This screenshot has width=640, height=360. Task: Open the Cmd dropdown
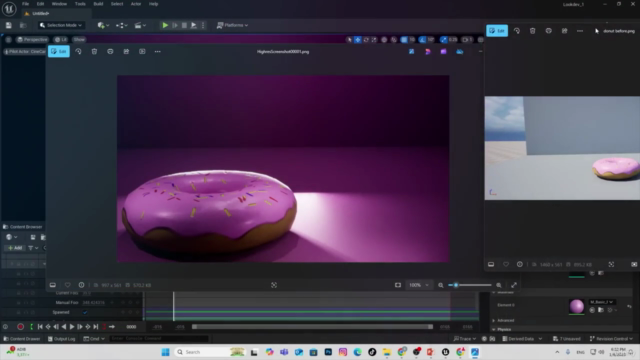click(94, 339)
